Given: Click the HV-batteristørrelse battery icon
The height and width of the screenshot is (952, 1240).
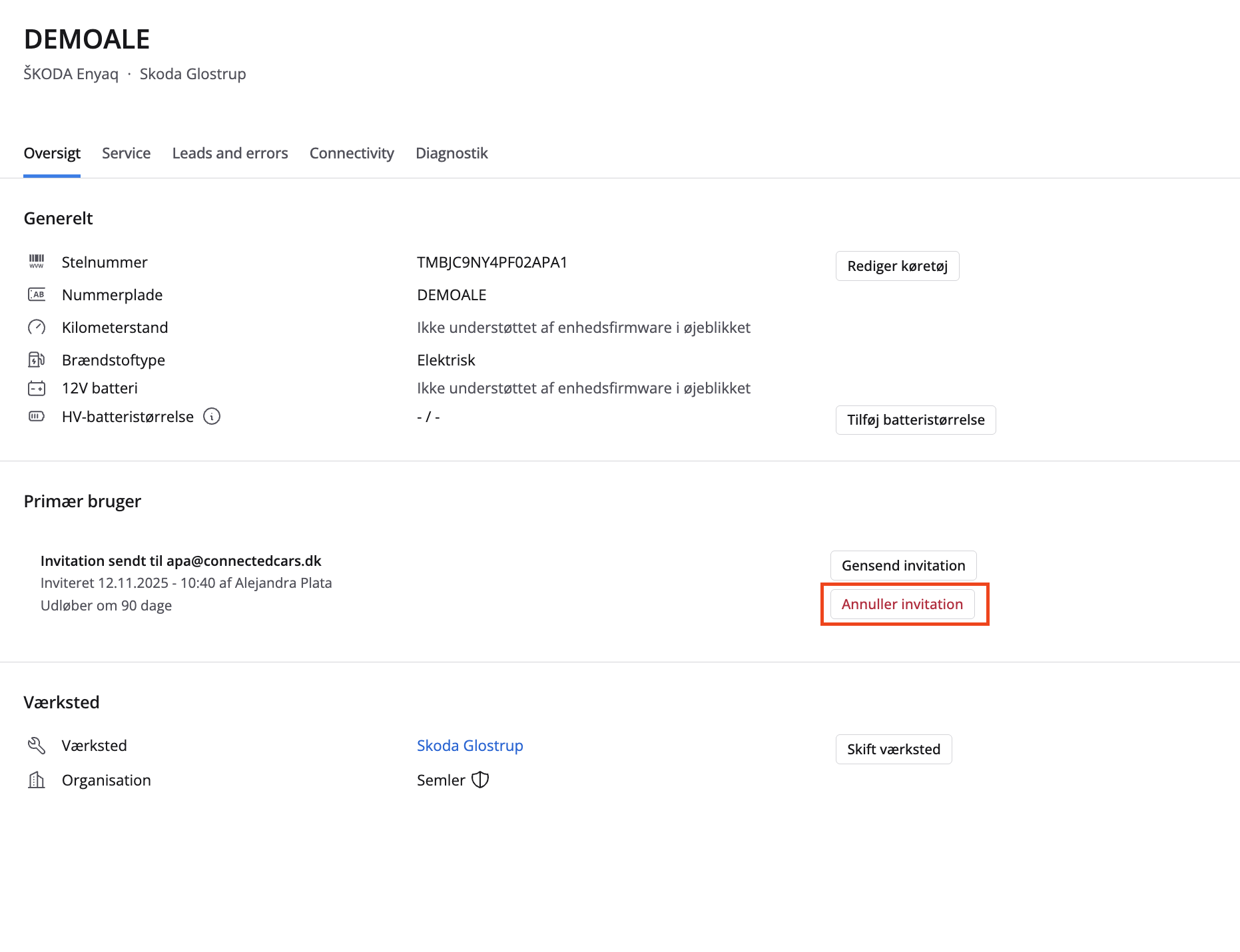Looking at the screenshot, I should [x=37, y=416].
